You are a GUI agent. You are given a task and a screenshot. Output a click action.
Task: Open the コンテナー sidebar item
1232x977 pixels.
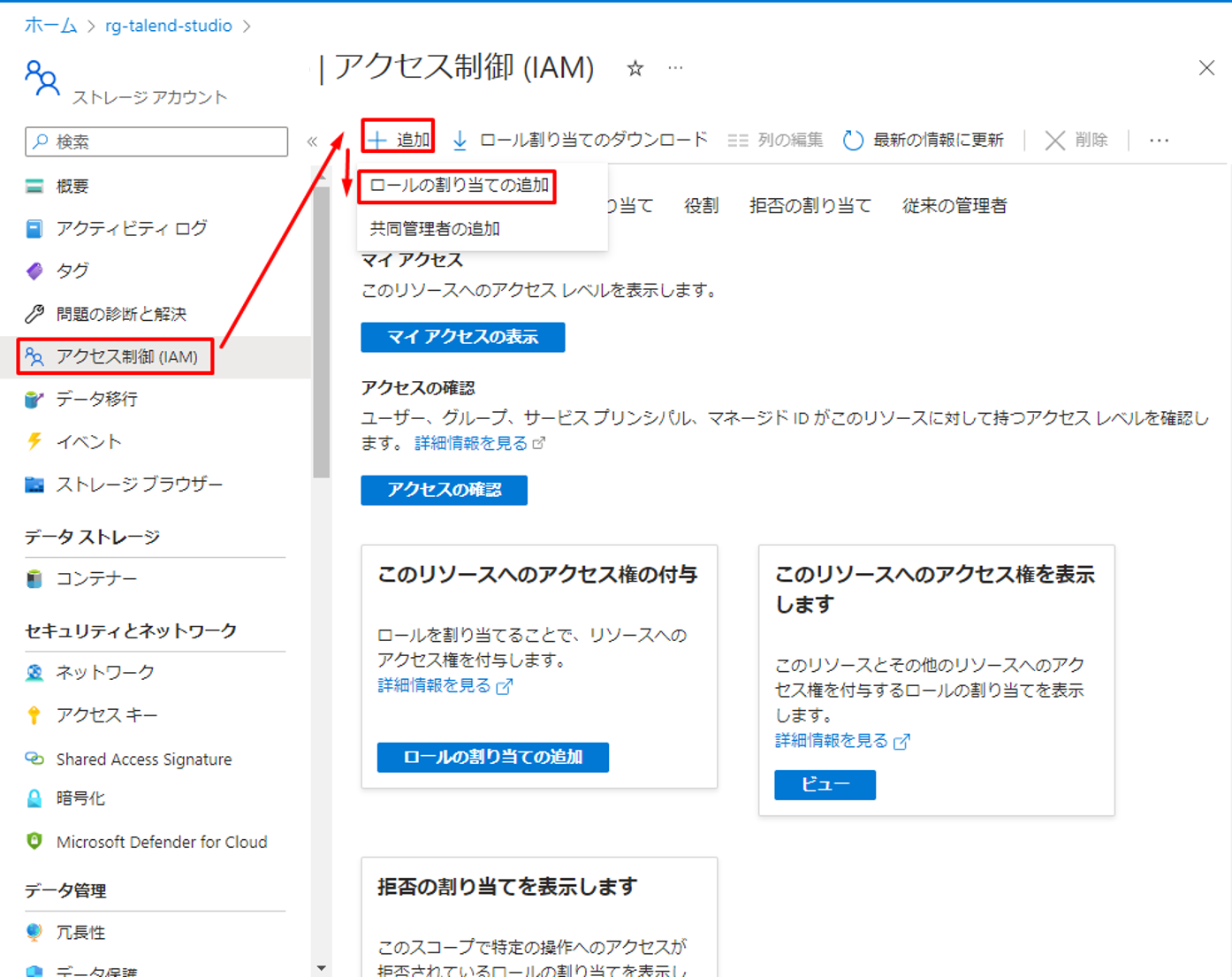(96, 578)
